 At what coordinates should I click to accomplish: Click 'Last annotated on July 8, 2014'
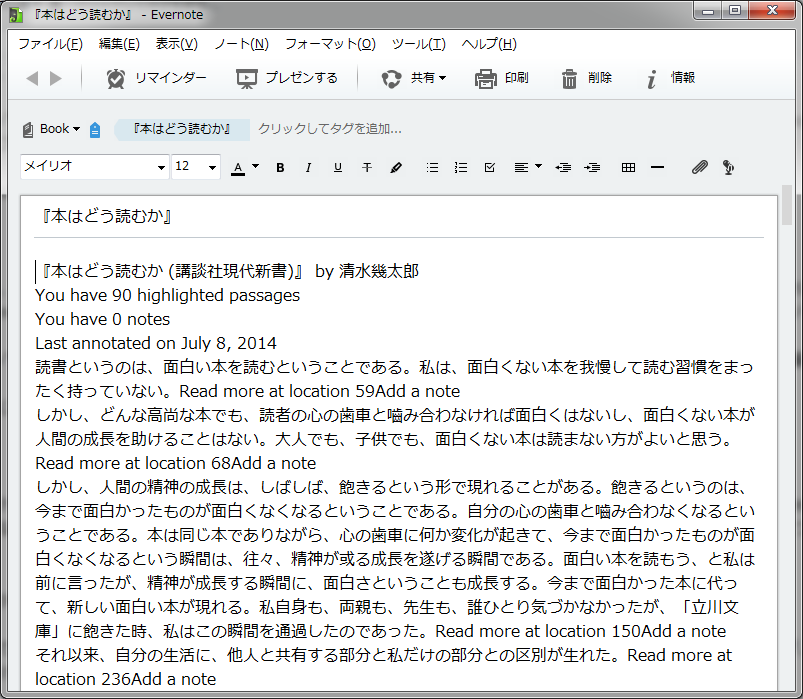pos(156,344)
